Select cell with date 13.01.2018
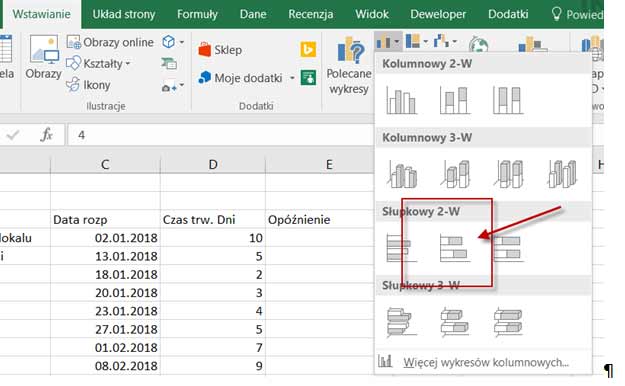Screen dimensions: 625x386 [x=105, y=256]
